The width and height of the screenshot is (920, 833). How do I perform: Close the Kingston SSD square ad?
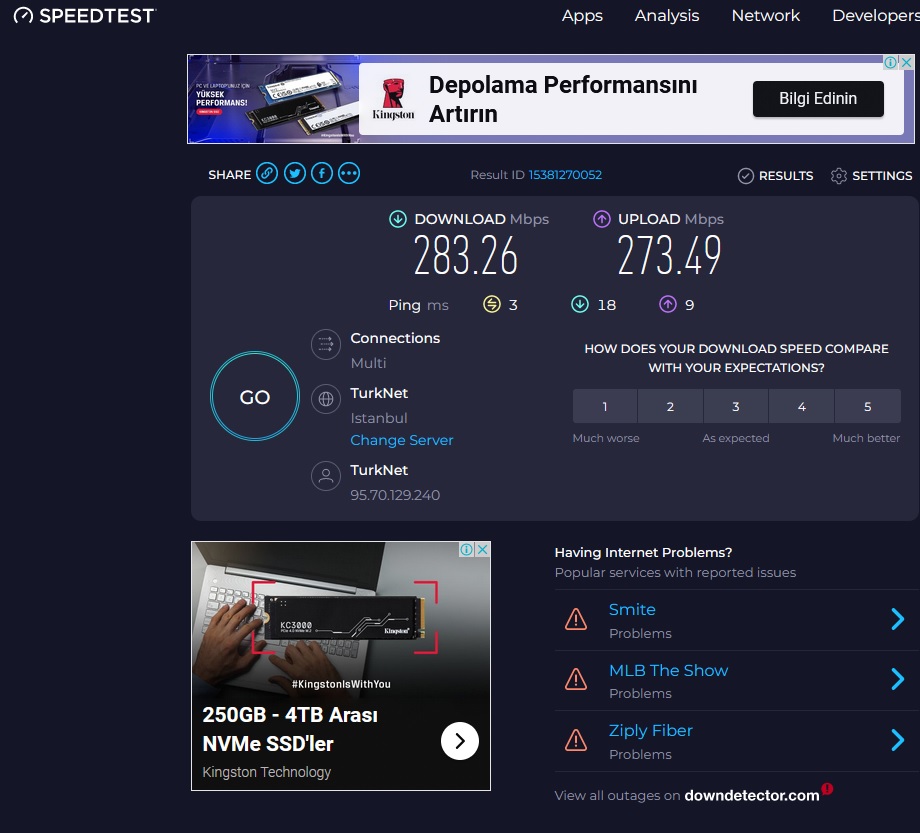click(x=482, y=550)
